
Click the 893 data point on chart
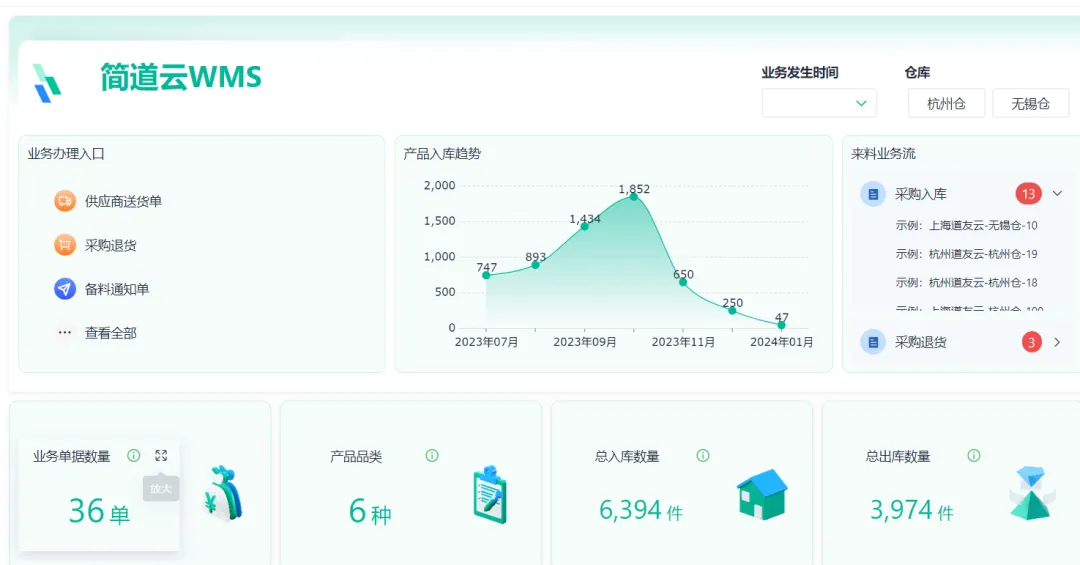(x=535, y=265)
